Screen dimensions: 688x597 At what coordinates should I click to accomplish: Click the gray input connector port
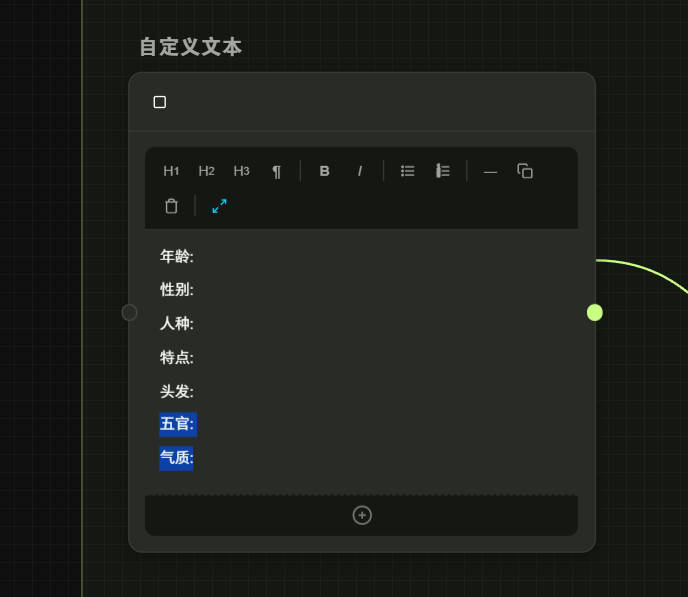(x=129, y=312)
